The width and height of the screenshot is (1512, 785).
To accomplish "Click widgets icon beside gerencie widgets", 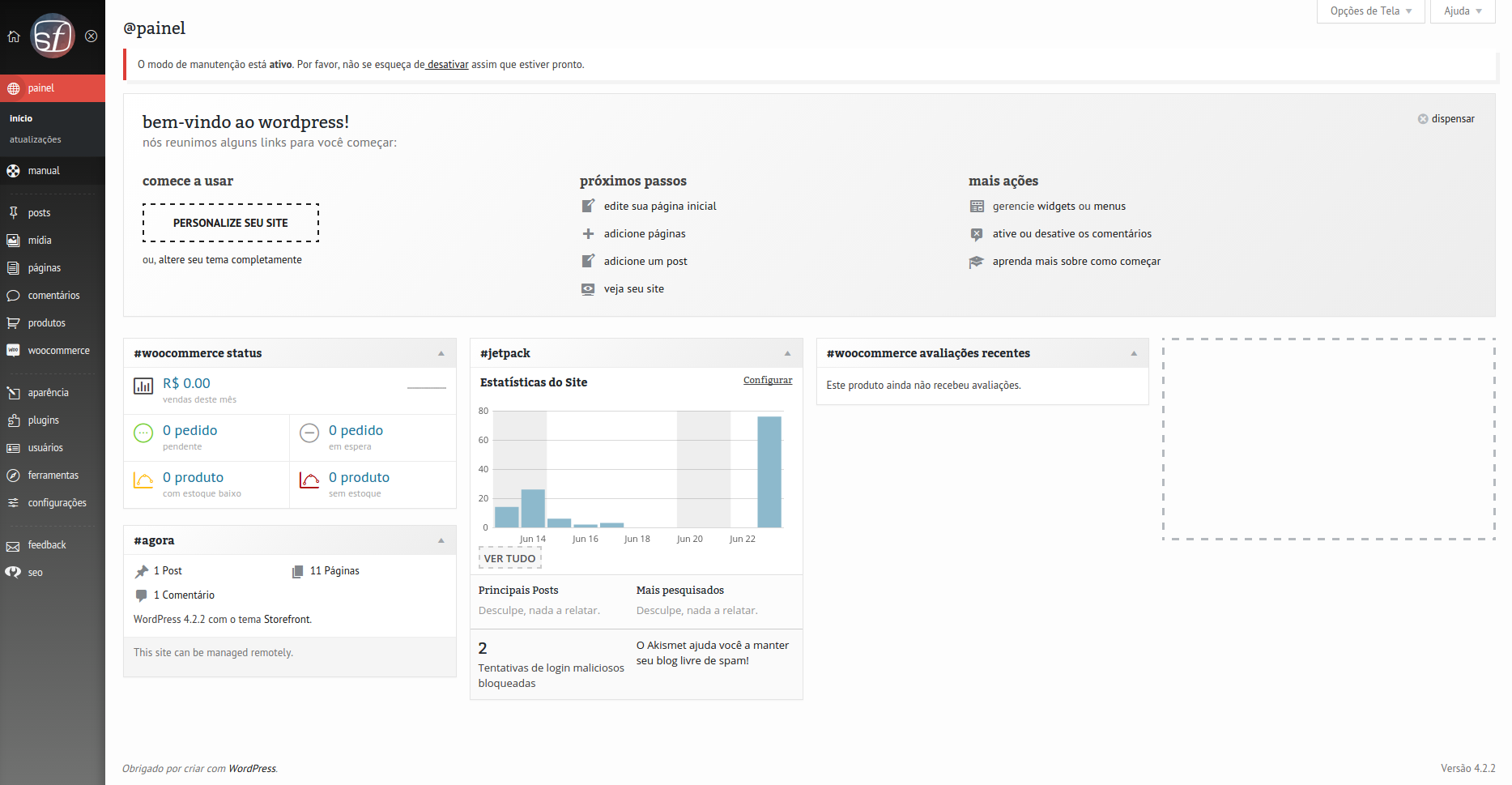I will click(977, 207).
